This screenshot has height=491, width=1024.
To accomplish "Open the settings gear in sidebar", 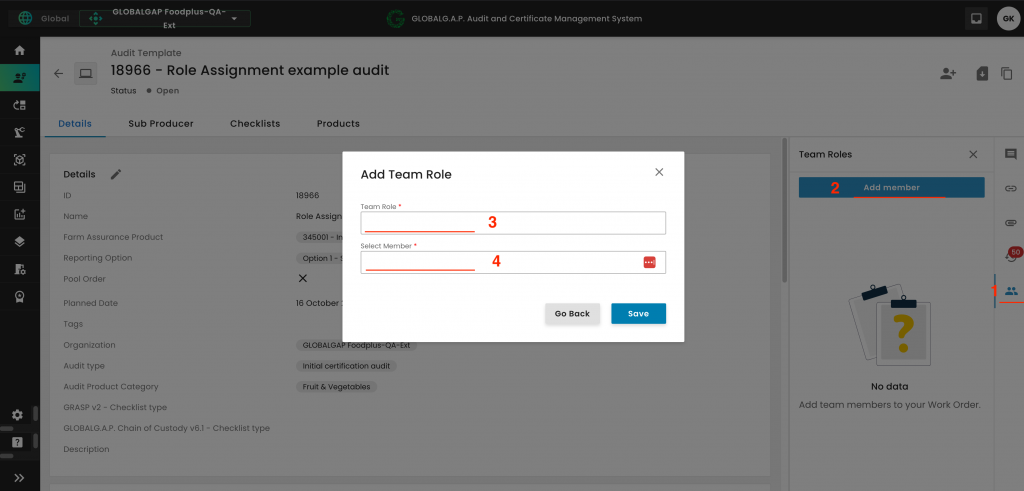I will (x=17, y=415).
